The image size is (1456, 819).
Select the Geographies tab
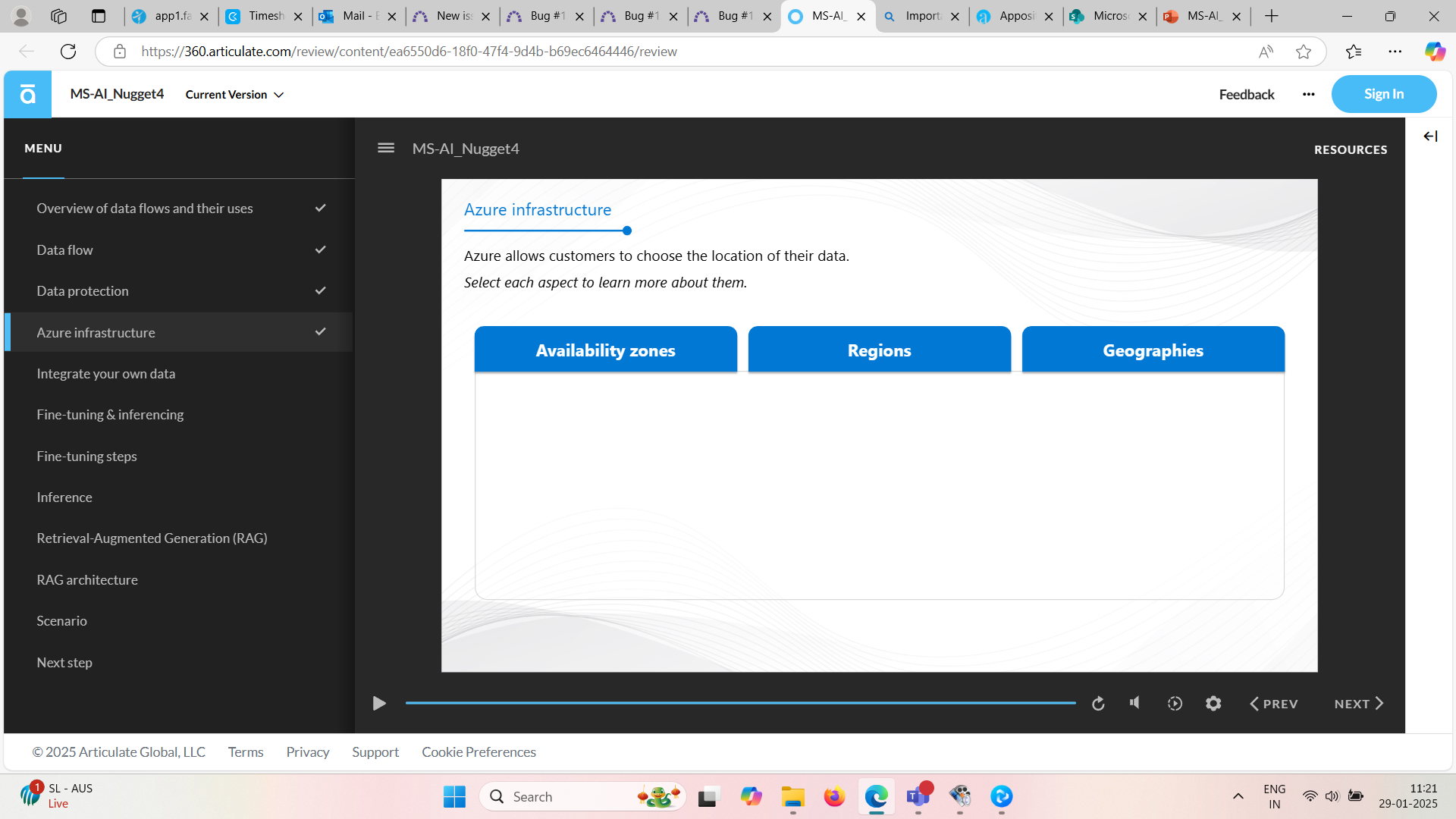[x=1153, y=350]
